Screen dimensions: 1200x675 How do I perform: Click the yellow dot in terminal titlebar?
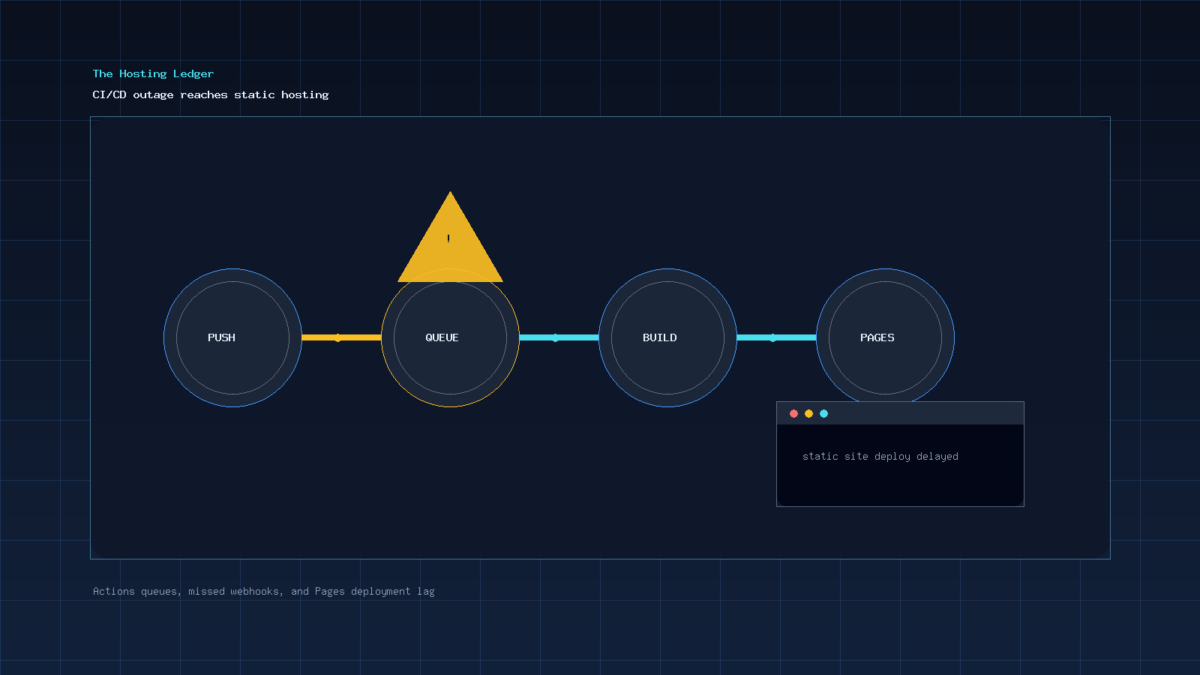click(809, 413)
